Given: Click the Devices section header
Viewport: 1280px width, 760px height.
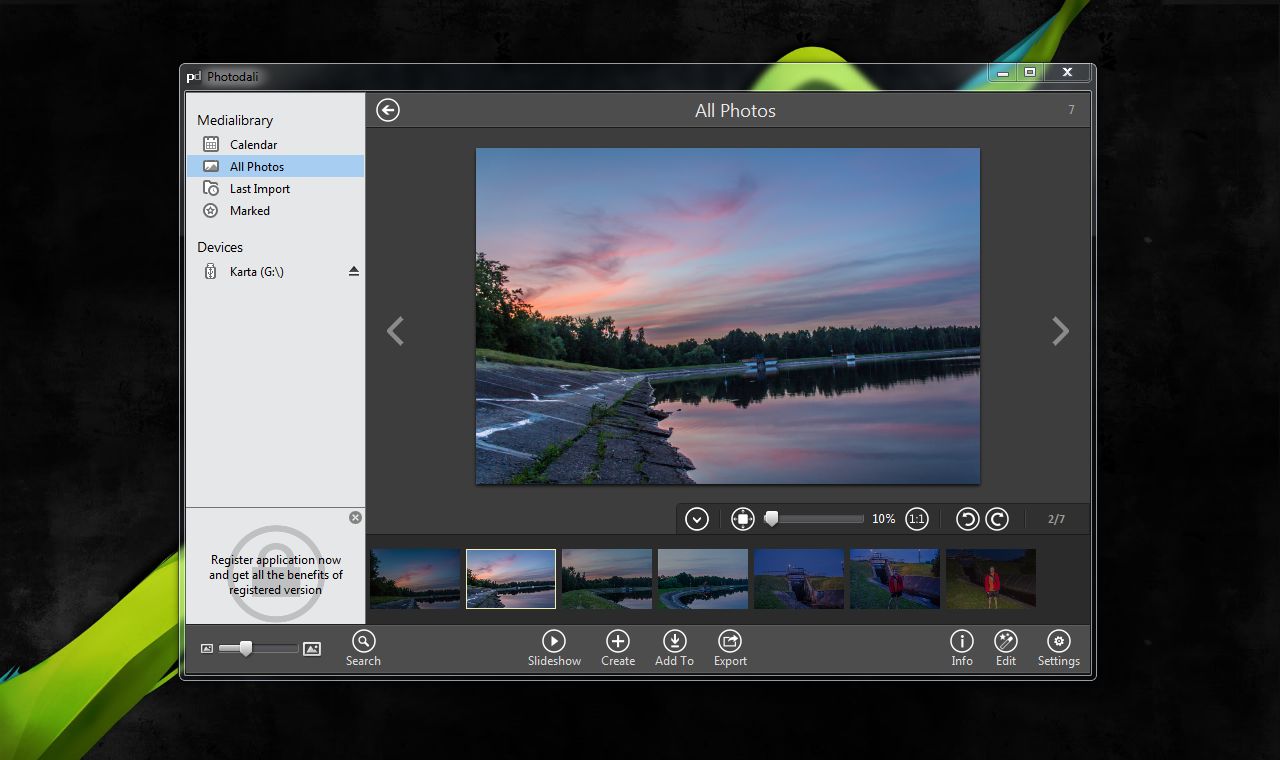Looking at the screenshot, I should [x=220, y=247].
